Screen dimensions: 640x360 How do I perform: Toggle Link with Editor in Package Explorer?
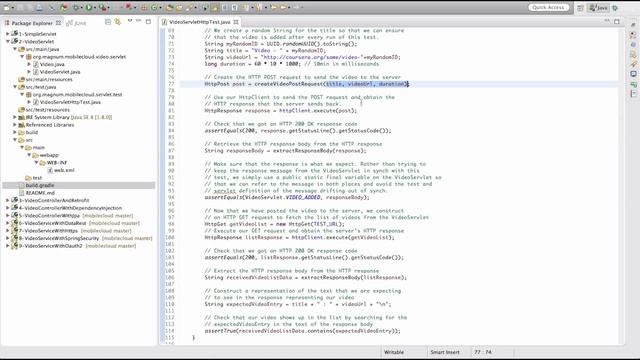click(118, 22)
